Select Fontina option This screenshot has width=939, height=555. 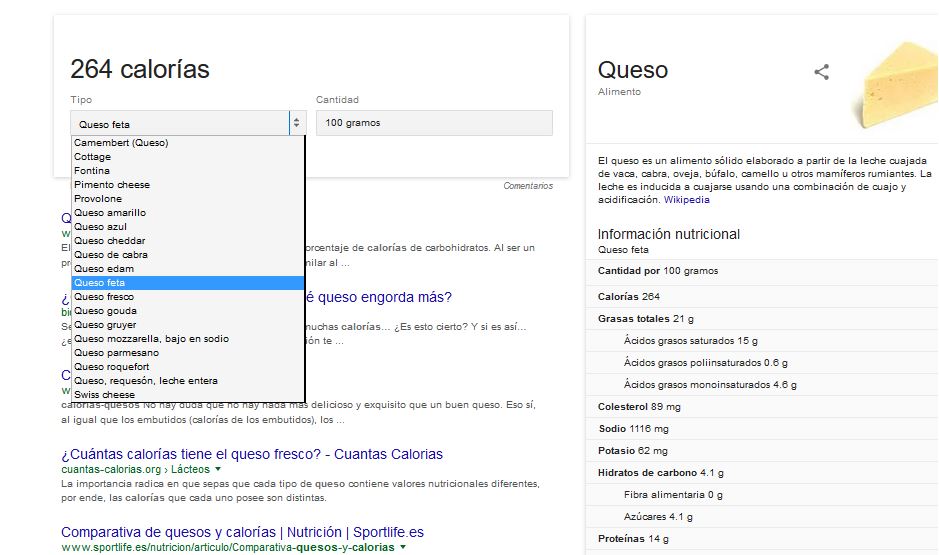pos(187,171)
